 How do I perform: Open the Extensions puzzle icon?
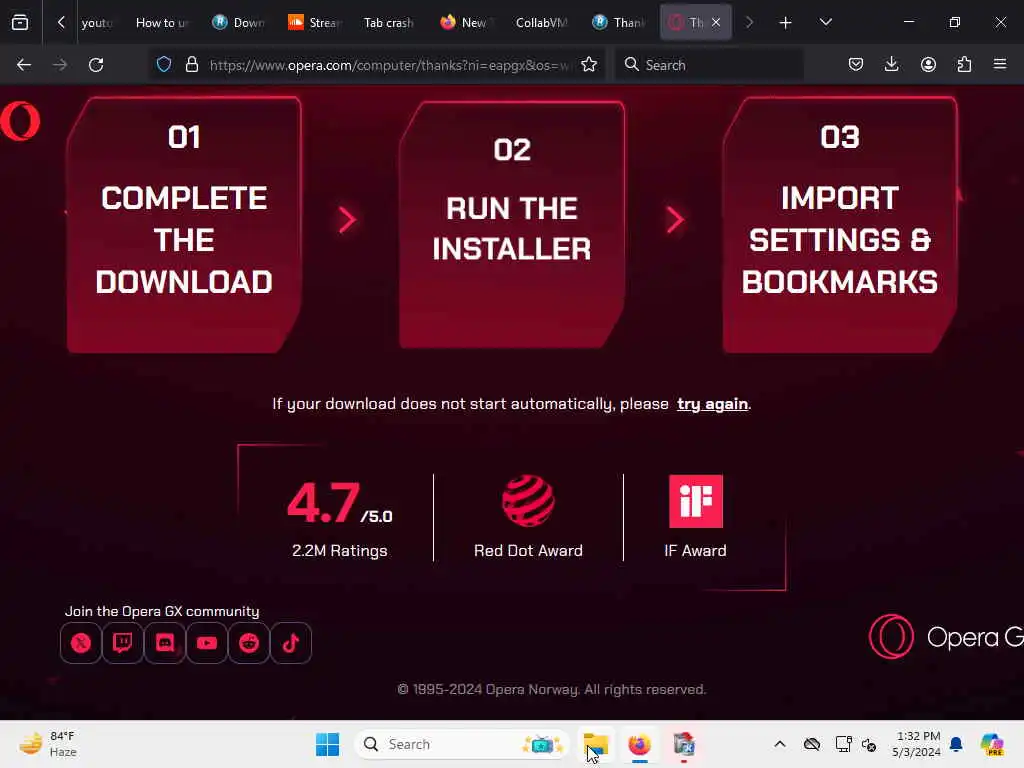click(x=964, y=64)
